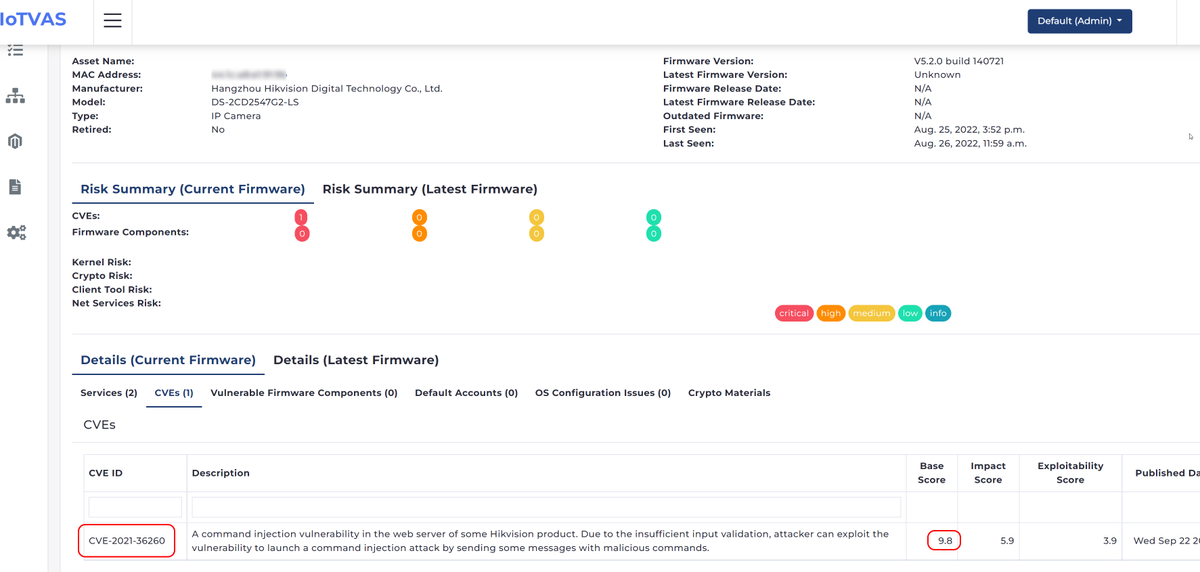
Task: Select Risk Summary (Current Firmware) tab
Action: [x=193, y=189]
